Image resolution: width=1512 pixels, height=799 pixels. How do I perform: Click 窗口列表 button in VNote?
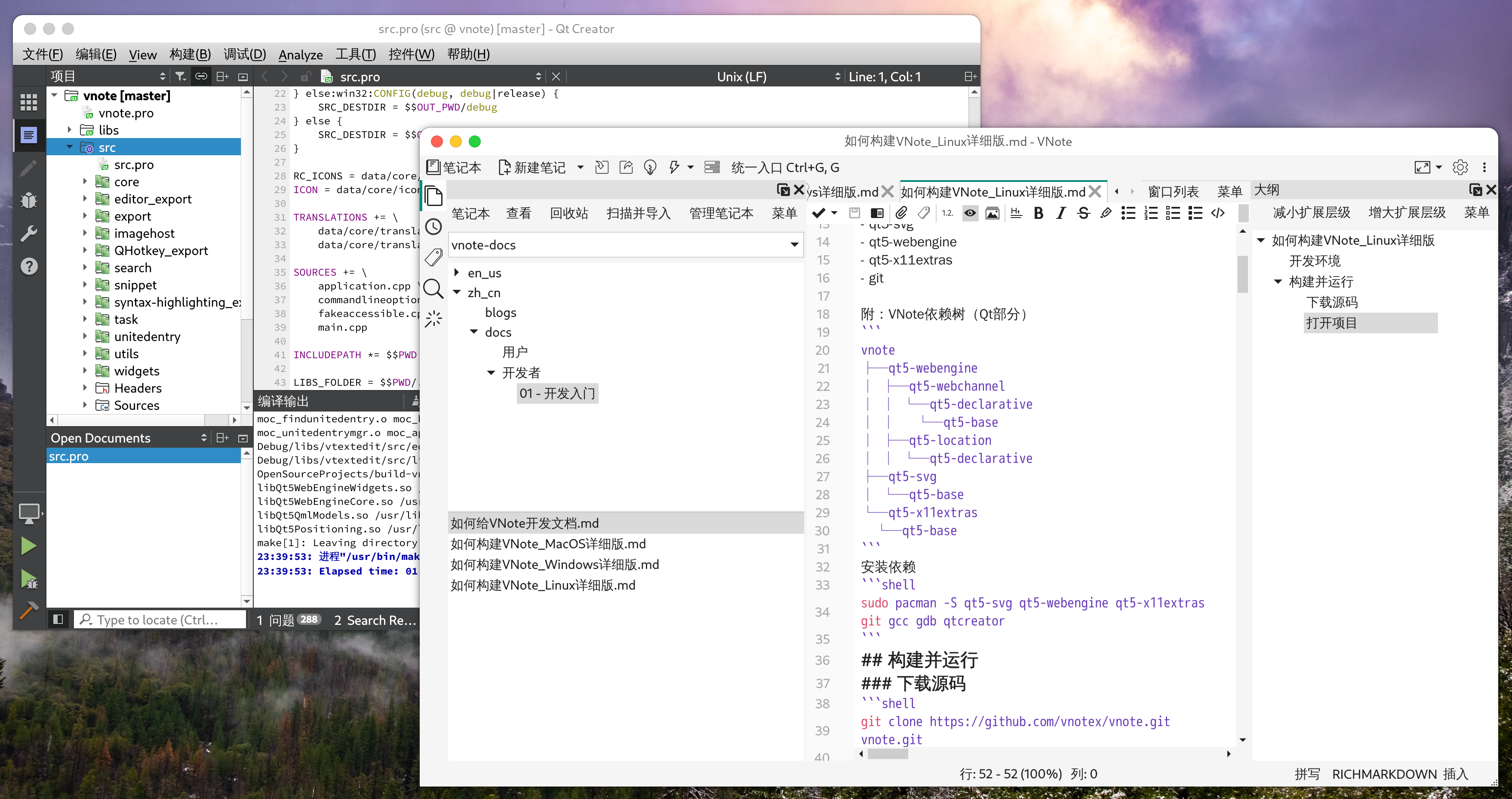pyautogui.click(x=1173, y=192)
